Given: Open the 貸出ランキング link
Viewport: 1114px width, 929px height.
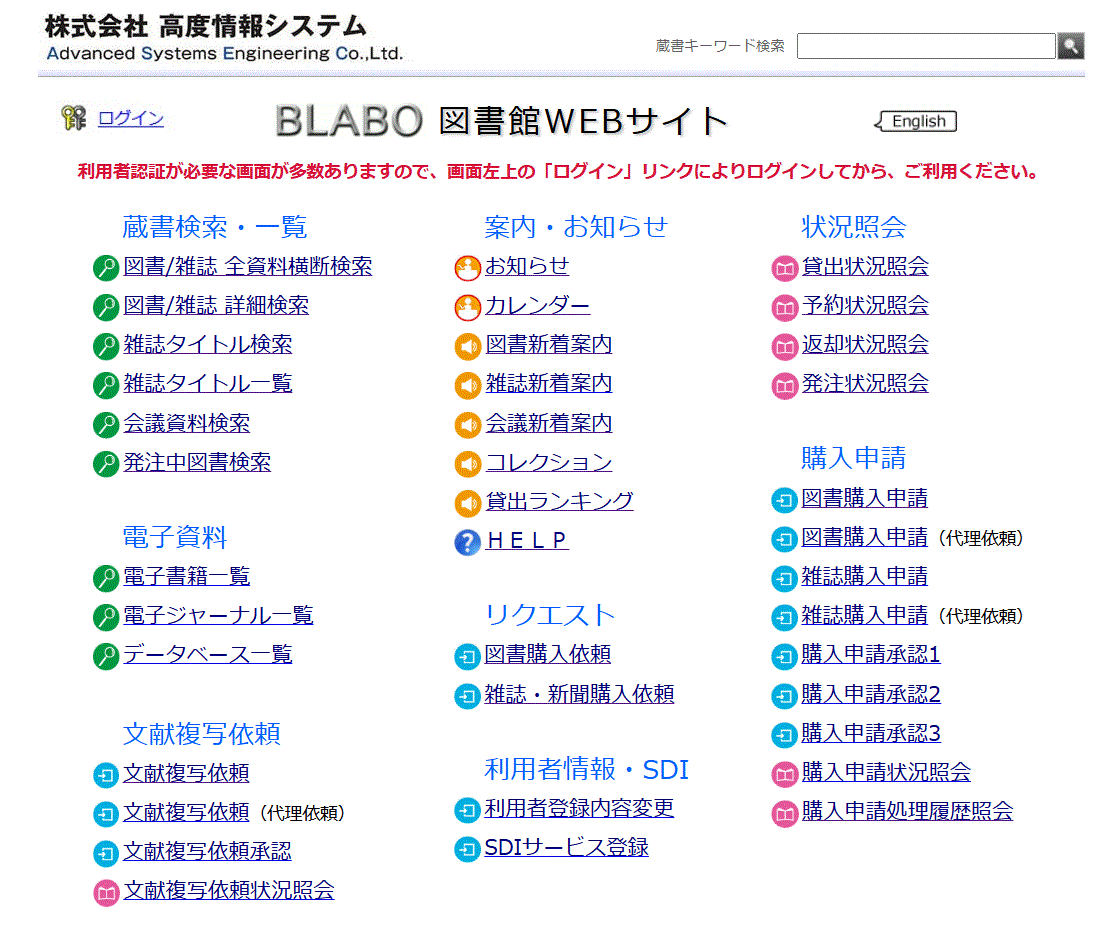Looking at the screenshot, I should [x=559, y=501].
